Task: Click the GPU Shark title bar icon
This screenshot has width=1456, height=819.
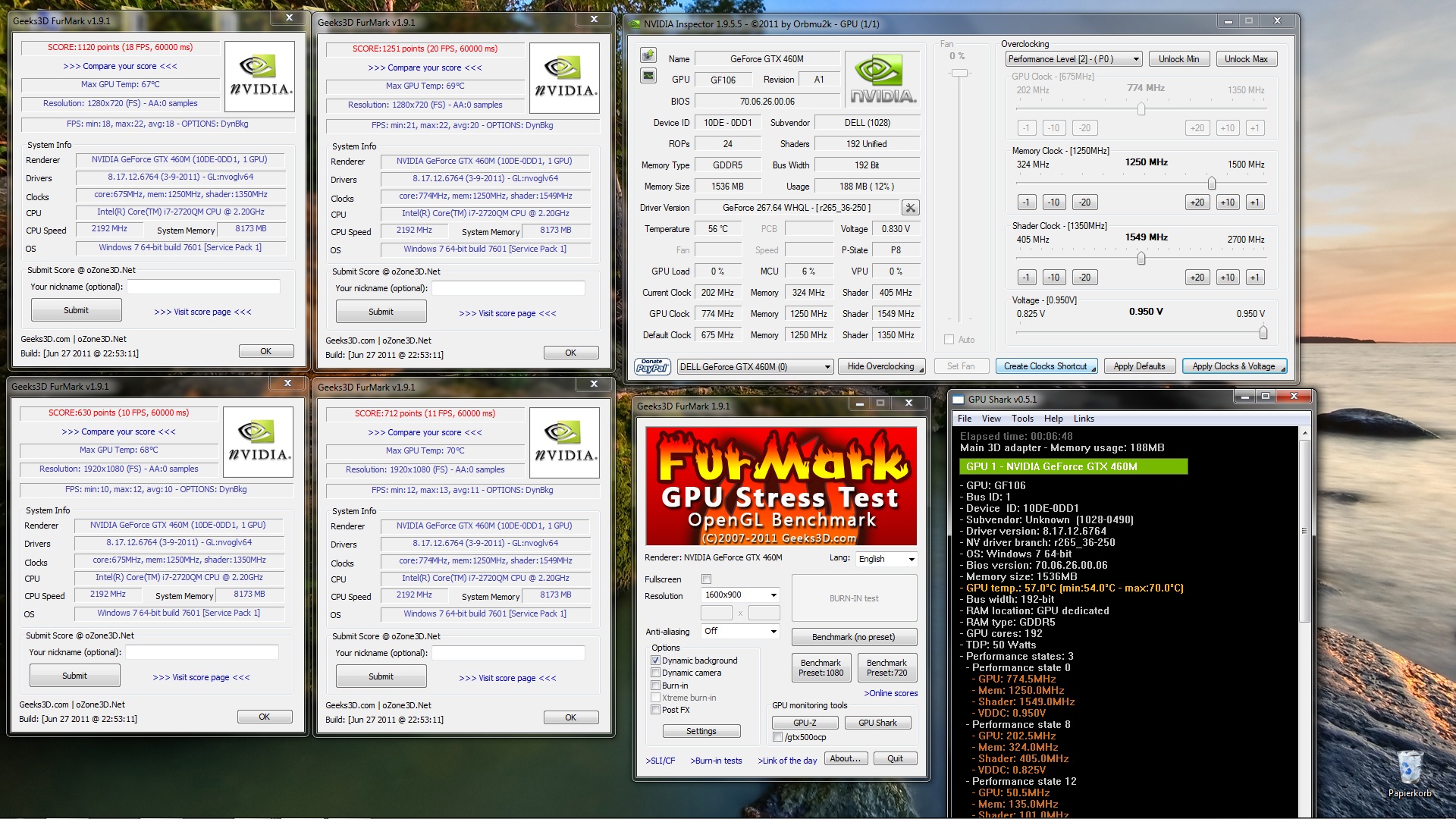Action: (959, 399)
